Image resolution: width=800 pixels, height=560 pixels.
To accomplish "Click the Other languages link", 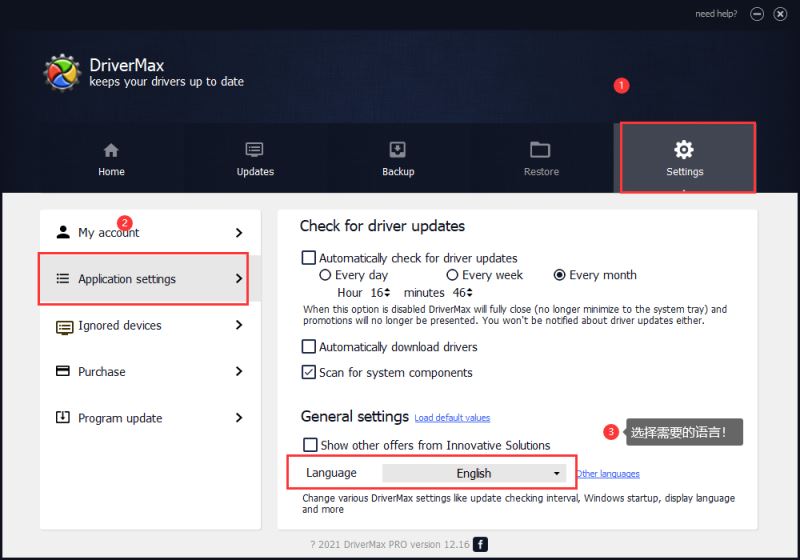I will pos(608,474).
